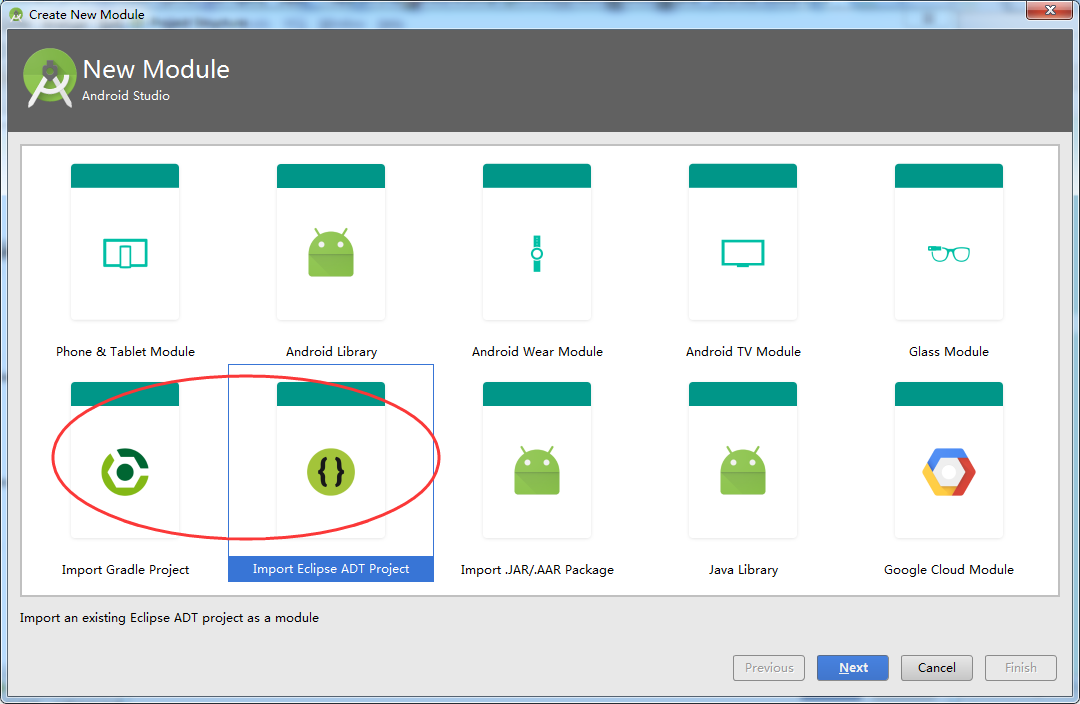Click the Next button

coord(853,667)
